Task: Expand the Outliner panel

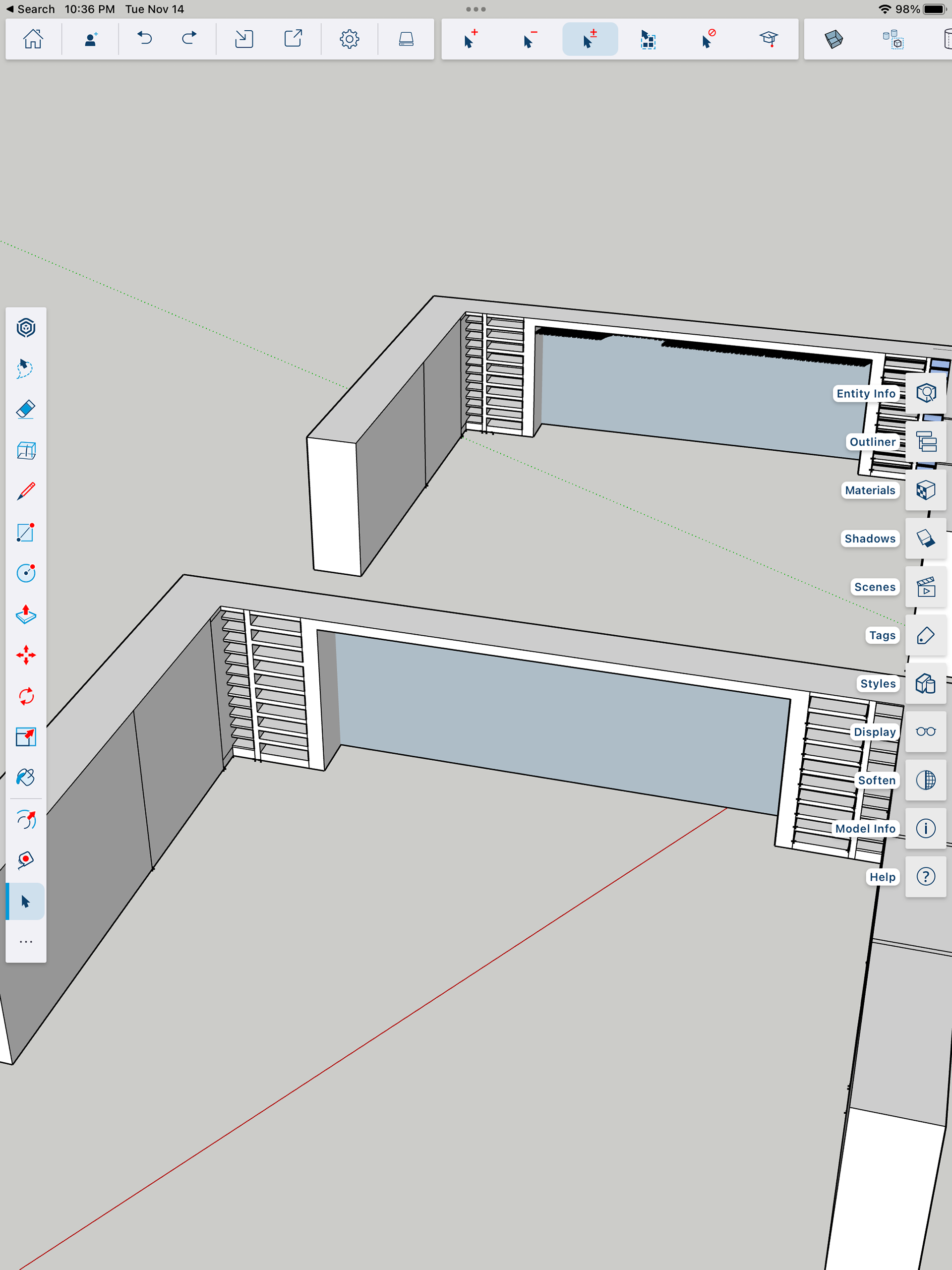Action: 926,441
